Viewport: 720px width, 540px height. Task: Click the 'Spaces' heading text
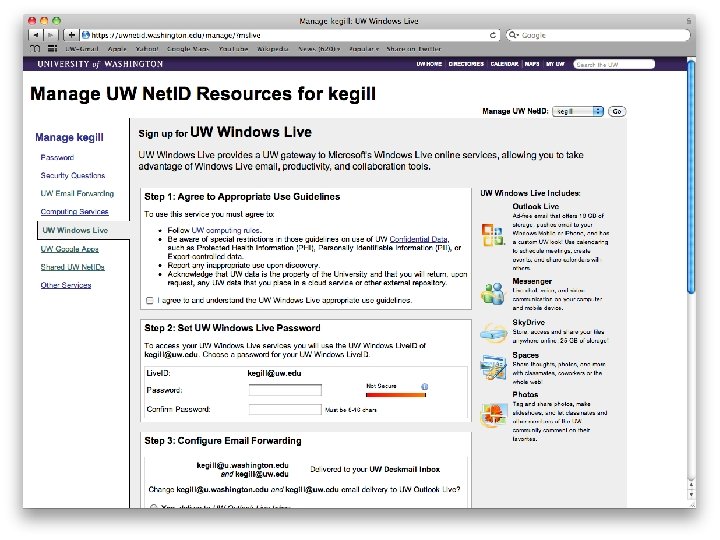pyautogui.click(x=525, y=355)
